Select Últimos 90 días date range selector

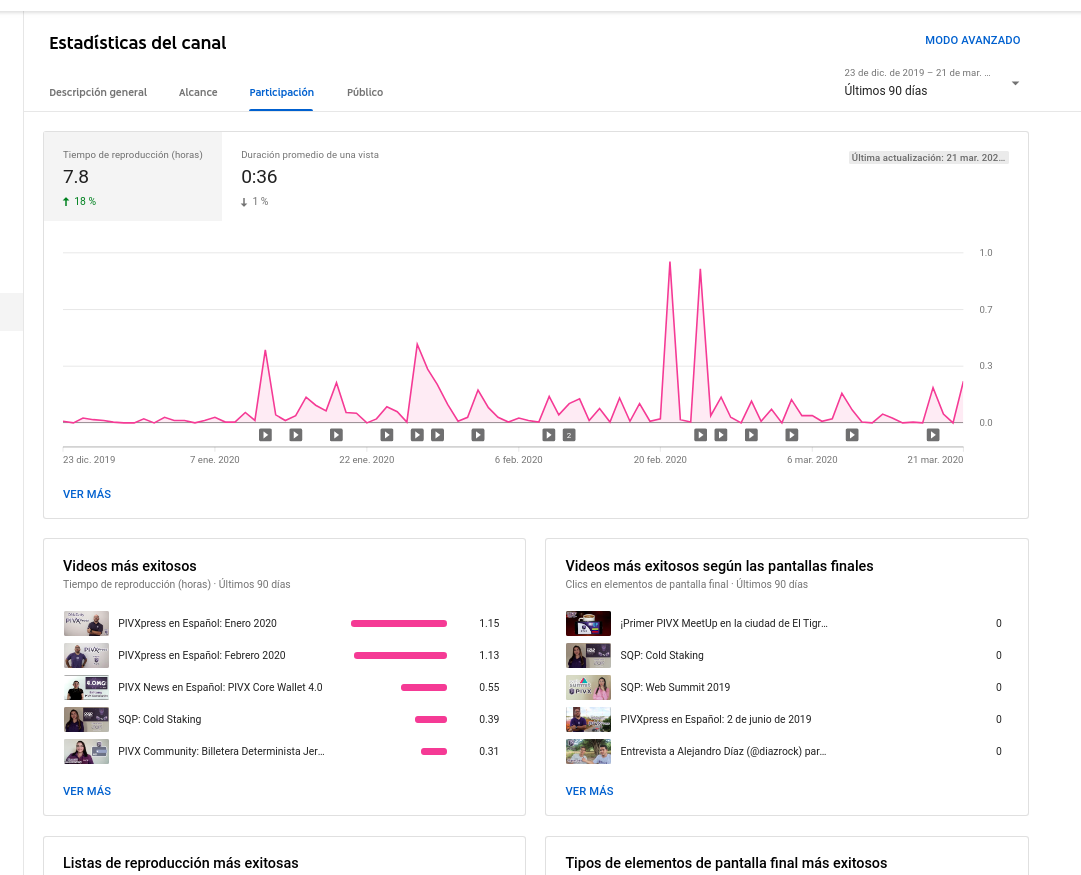pyautogui.click(x=931, y=82)
